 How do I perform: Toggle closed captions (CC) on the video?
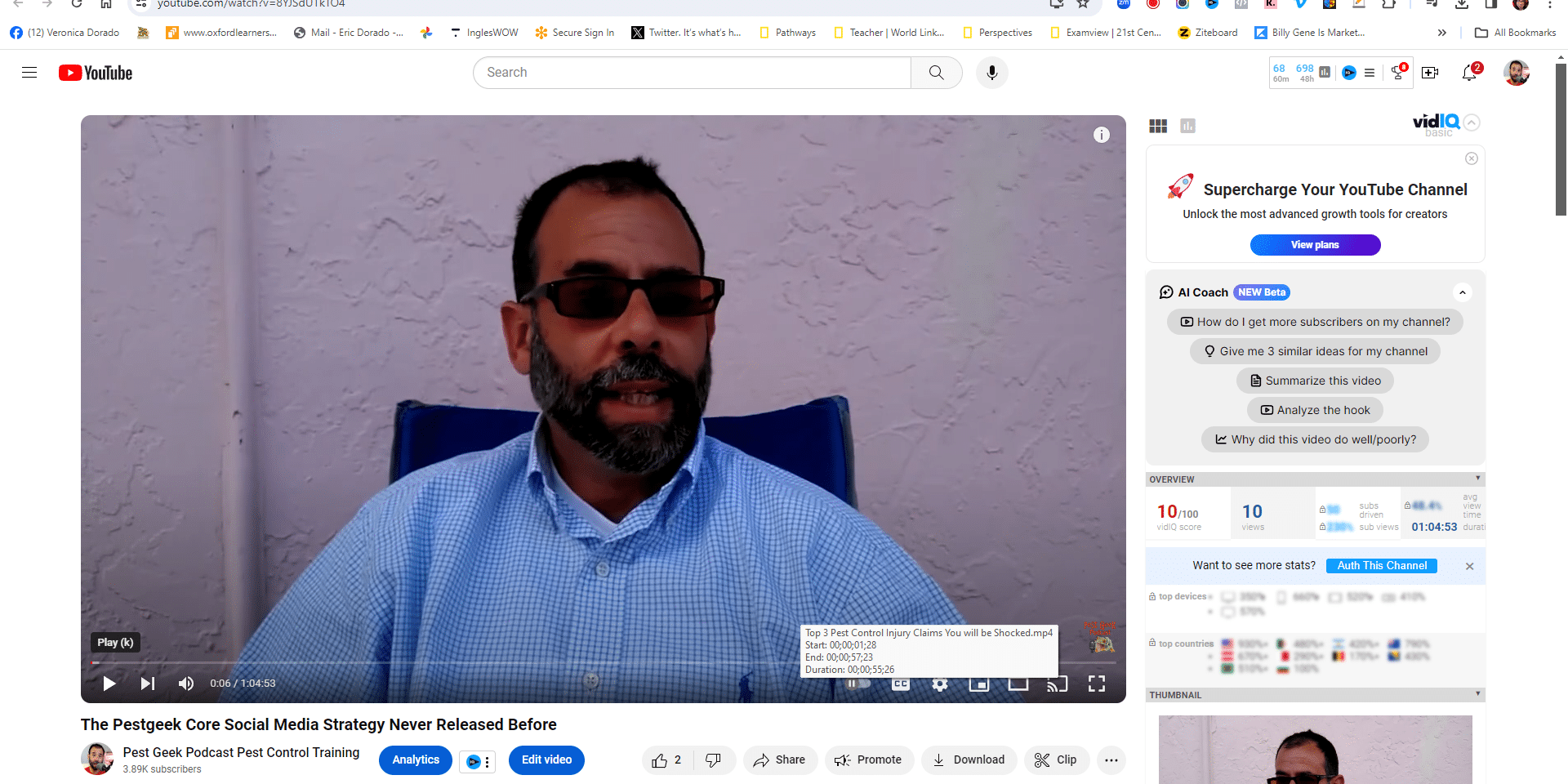click(x=900, y=684)
